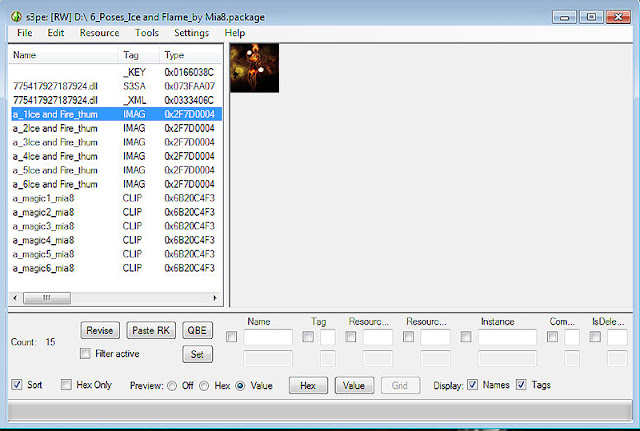Click the horizontal scrollbar thumb
The image size is (640, 431).
[x=47, y=298]
